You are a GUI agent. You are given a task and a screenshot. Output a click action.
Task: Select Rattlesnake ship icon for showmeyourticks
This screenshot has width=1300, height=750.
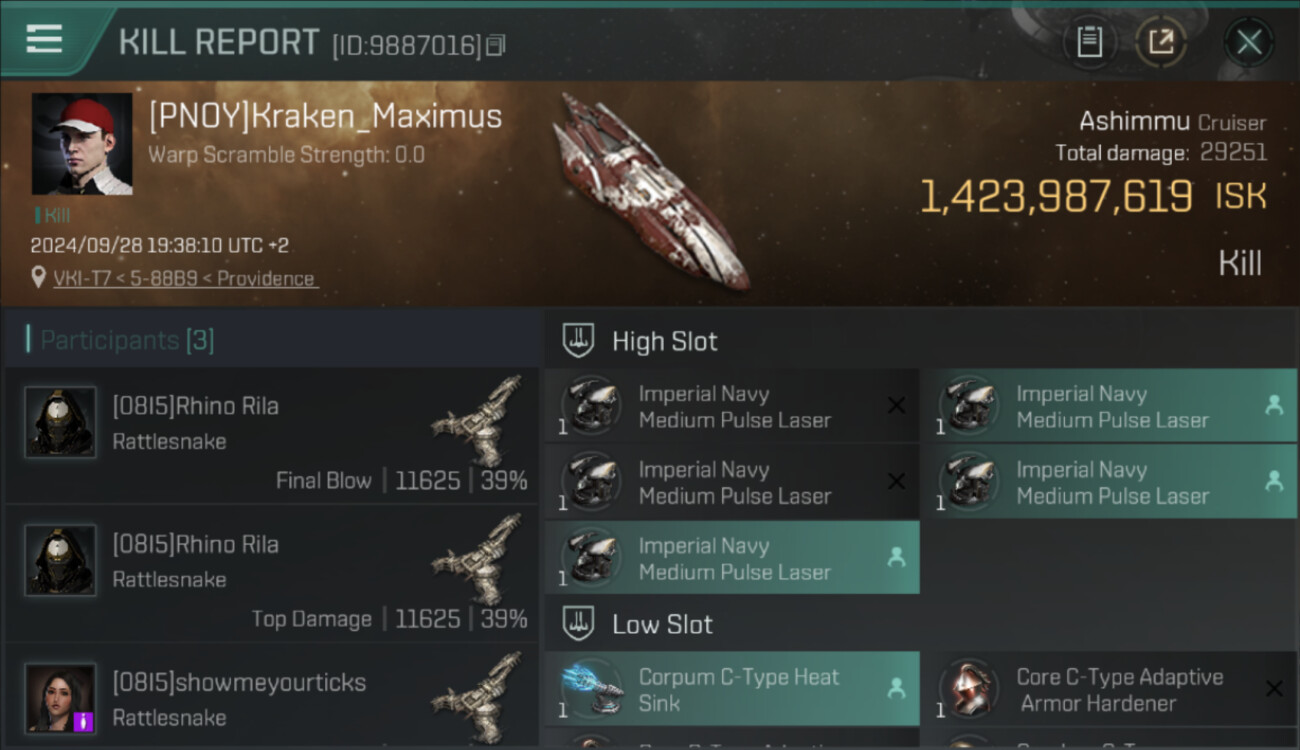[x=479, y=693]
